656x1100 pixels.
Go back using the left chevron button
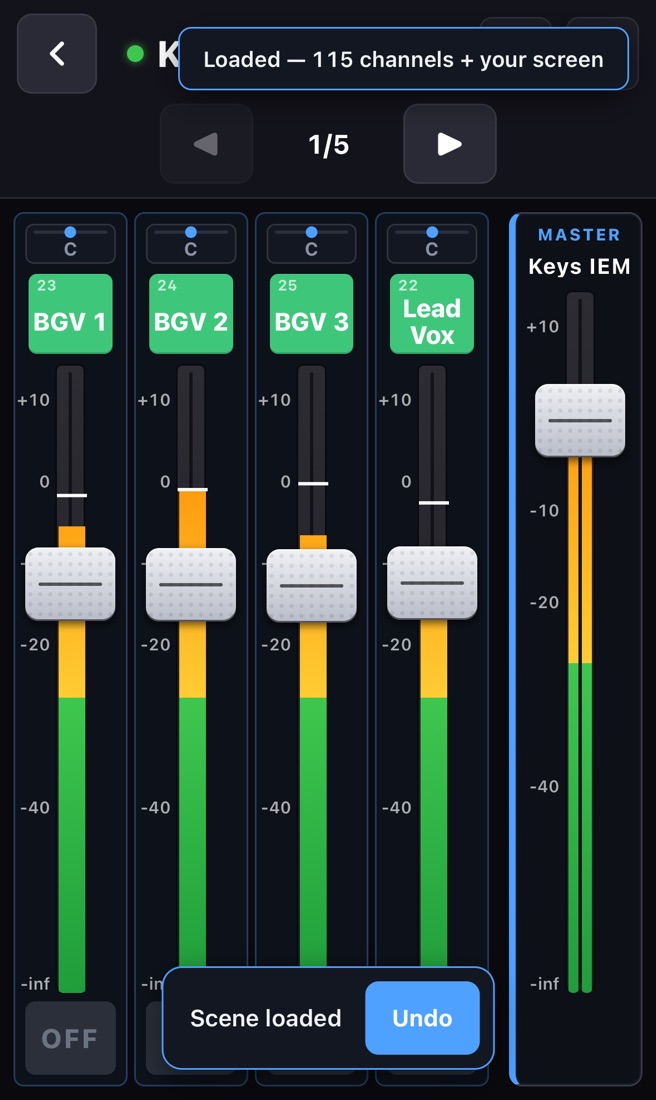pyautogui.click(x=57, y=53)
